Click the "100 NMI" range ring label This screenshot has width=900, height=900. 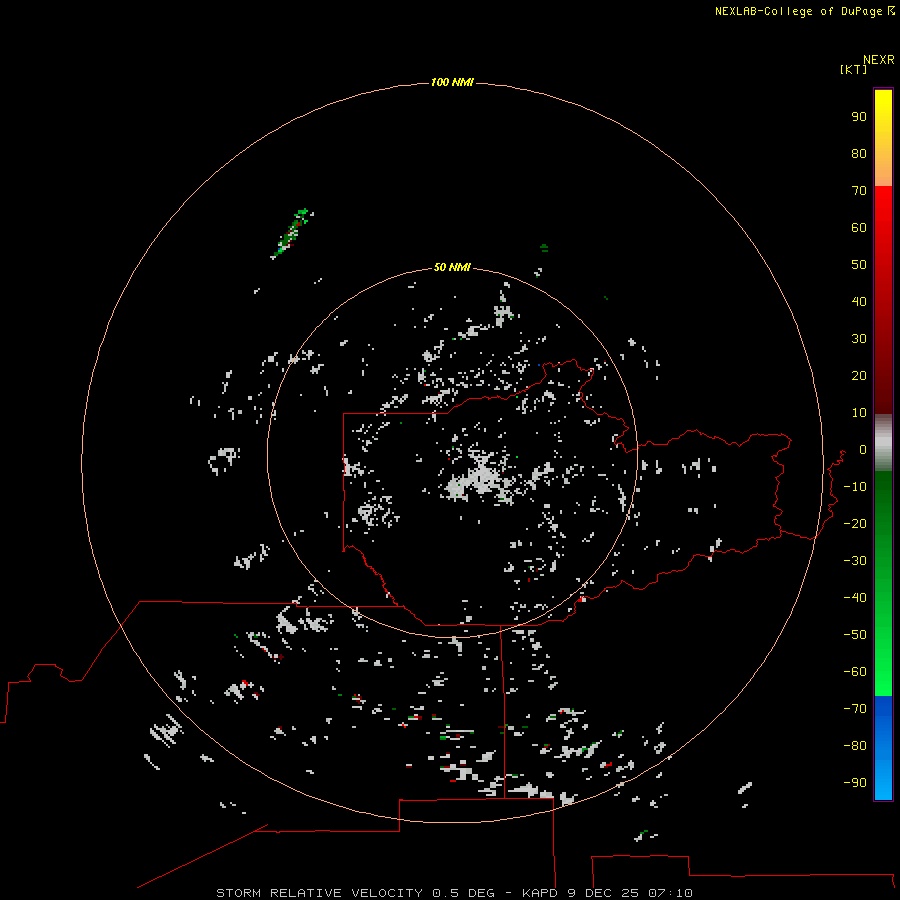click(452, 83)
